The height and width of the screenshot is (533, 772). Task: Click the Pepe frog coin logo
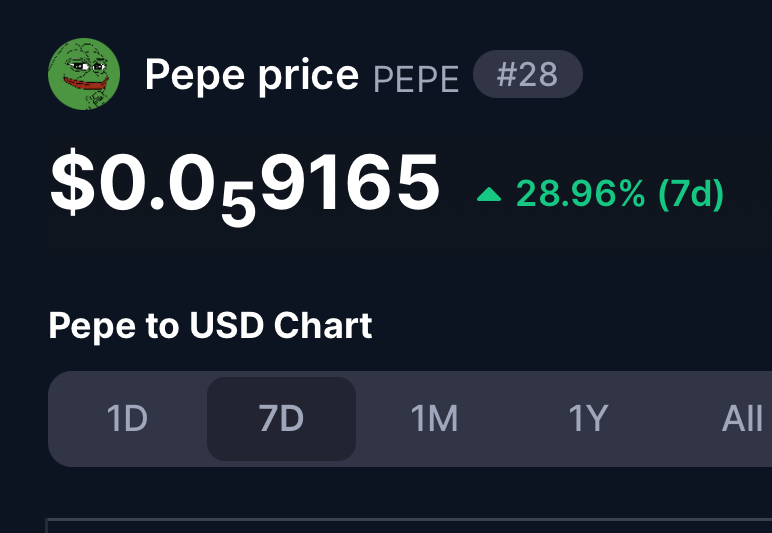(x=84, y=74)
